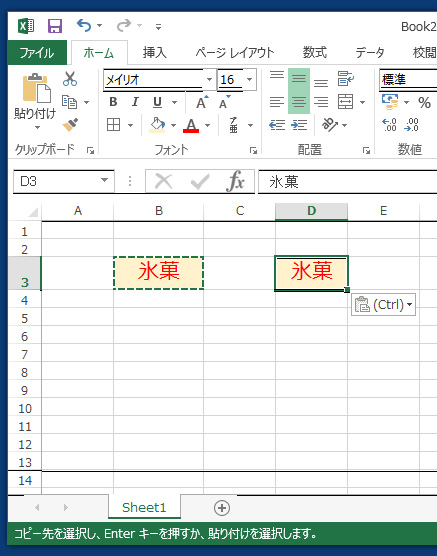
Task: Open the font size 16 dropdown
Action: click(x=250, y=79)
